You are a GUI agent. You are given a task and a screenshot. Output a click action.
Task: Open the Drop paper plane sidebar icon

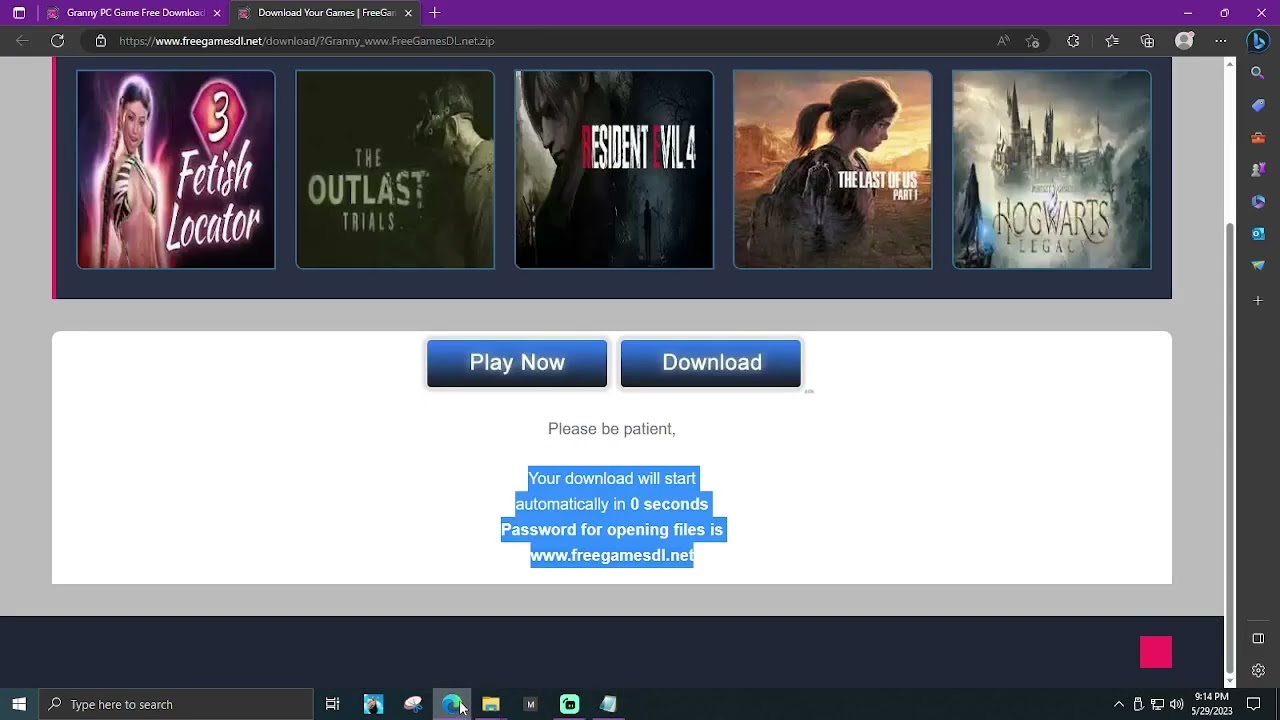click(1258, 265)
